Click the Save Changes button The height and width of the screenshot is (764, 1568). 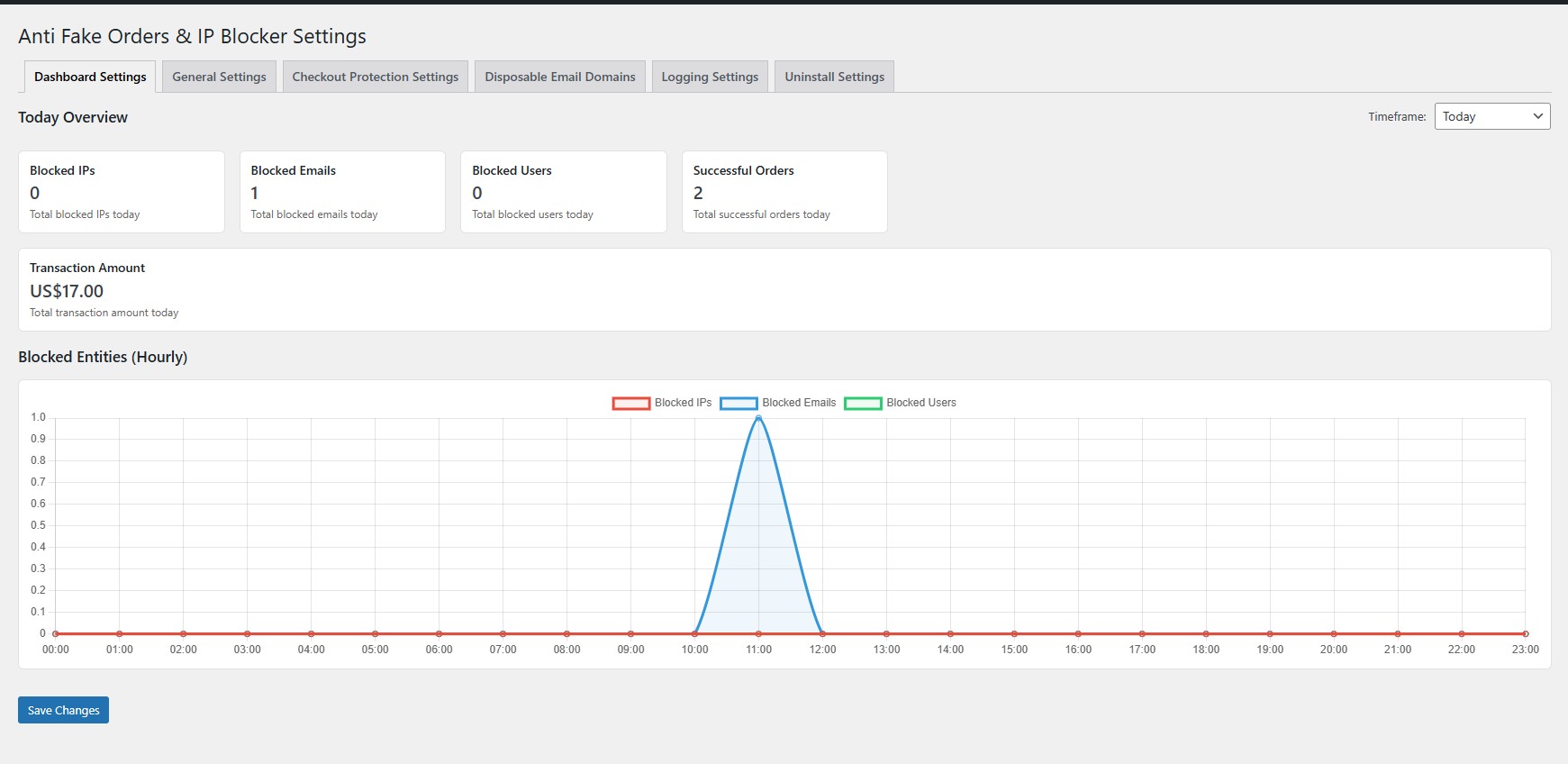pyautogui.click(x=63, y=710)
